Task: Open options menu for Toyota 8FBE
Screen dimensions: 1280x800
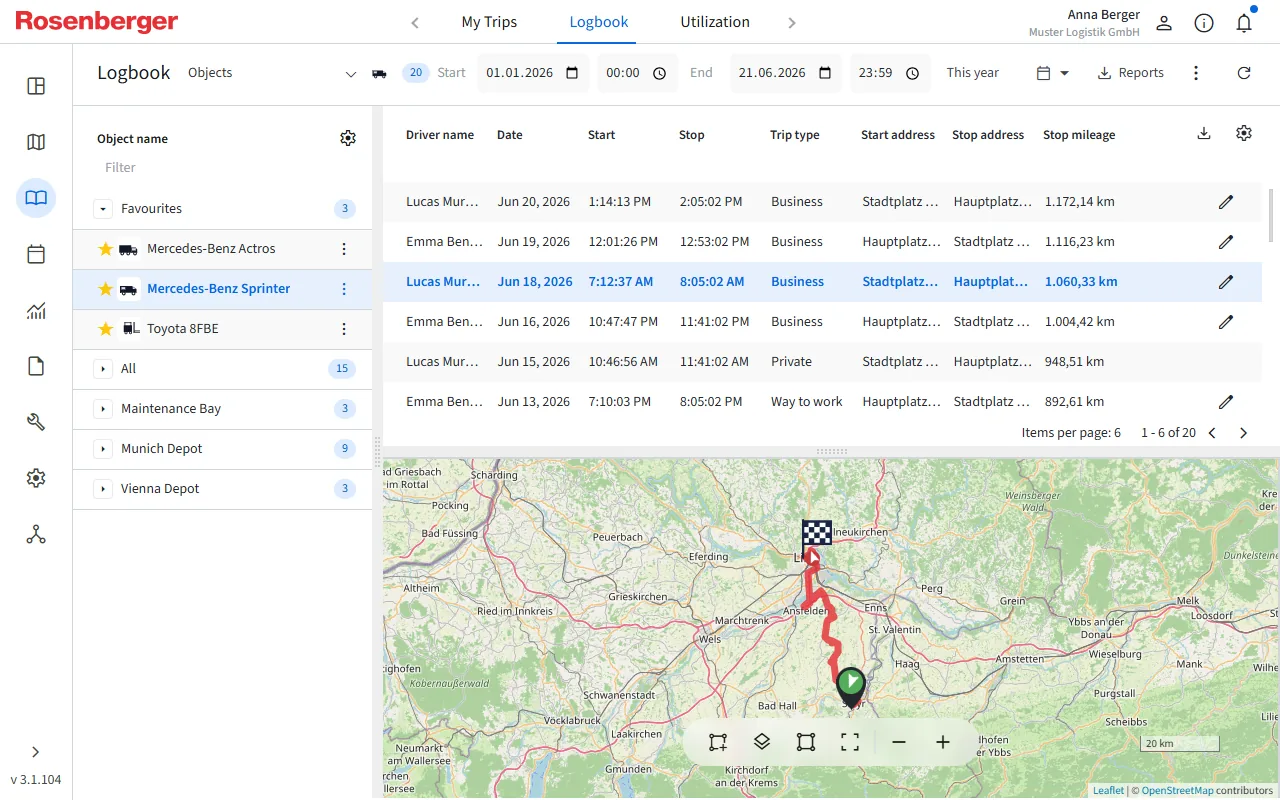Action: [344, 329]
